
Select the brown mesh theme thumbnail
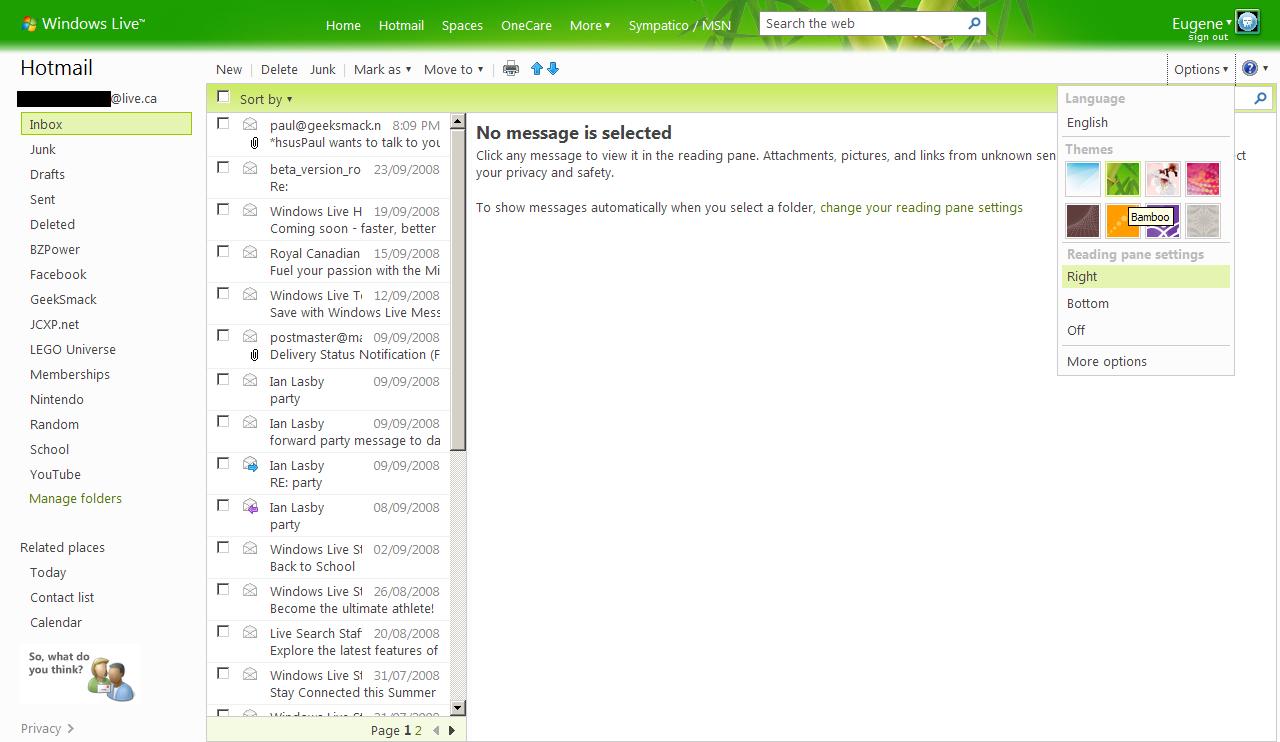click(x=1083, y=220)
